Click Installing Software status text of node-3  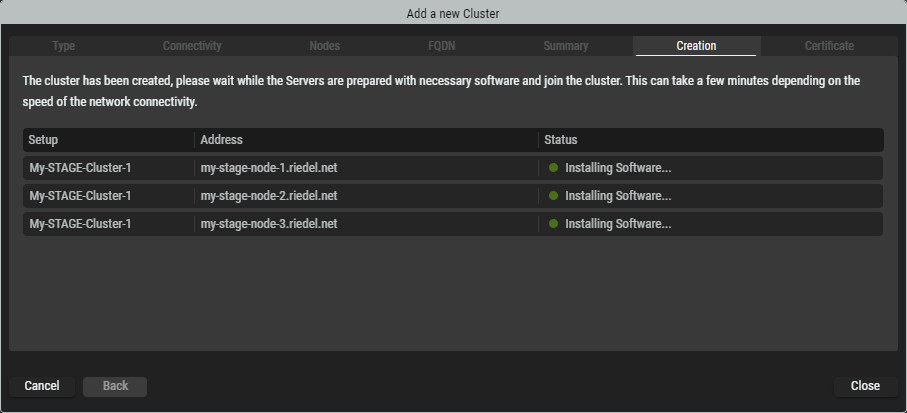pyautogui.click(x=618, y=224)
